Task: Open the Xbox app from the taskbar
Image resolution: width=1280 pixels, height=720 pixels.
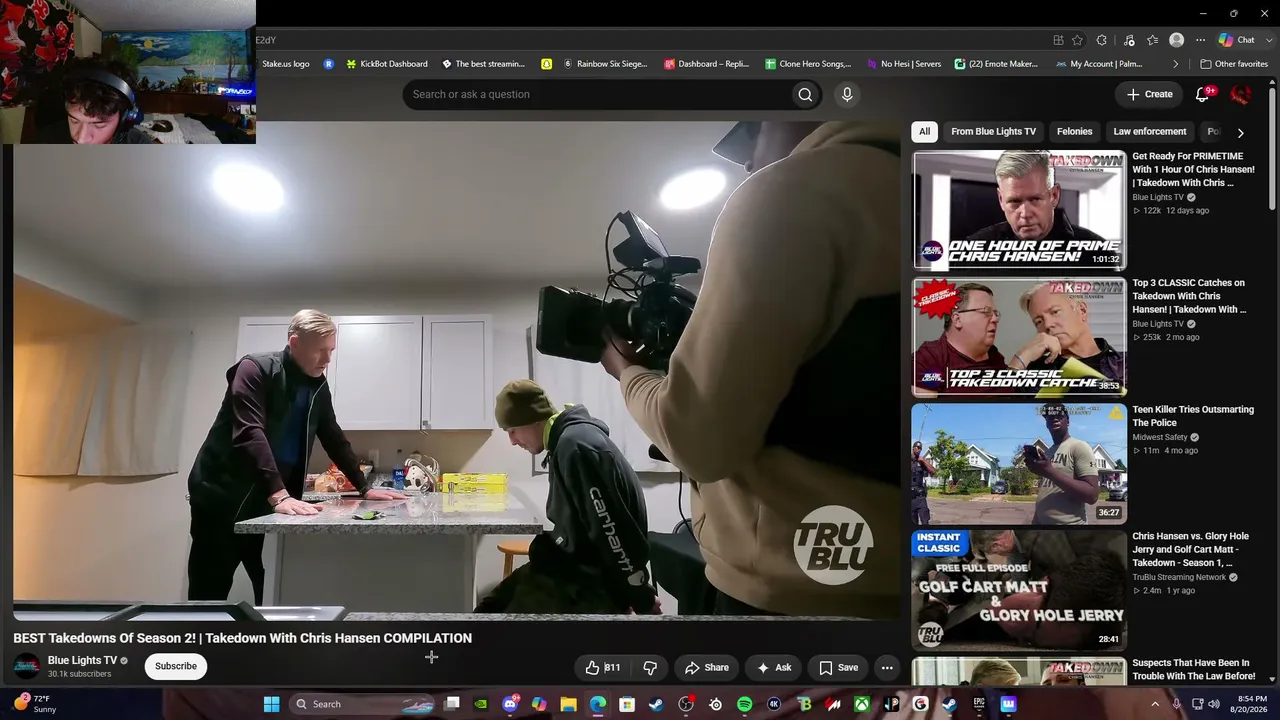Action: point(861,704)
